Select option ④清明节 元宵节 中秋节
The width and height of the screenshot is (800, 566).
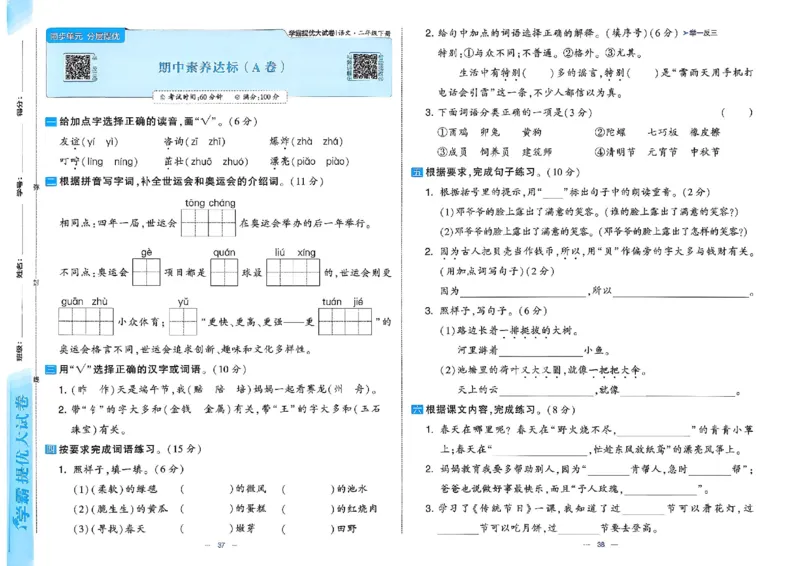pos(657,152)
